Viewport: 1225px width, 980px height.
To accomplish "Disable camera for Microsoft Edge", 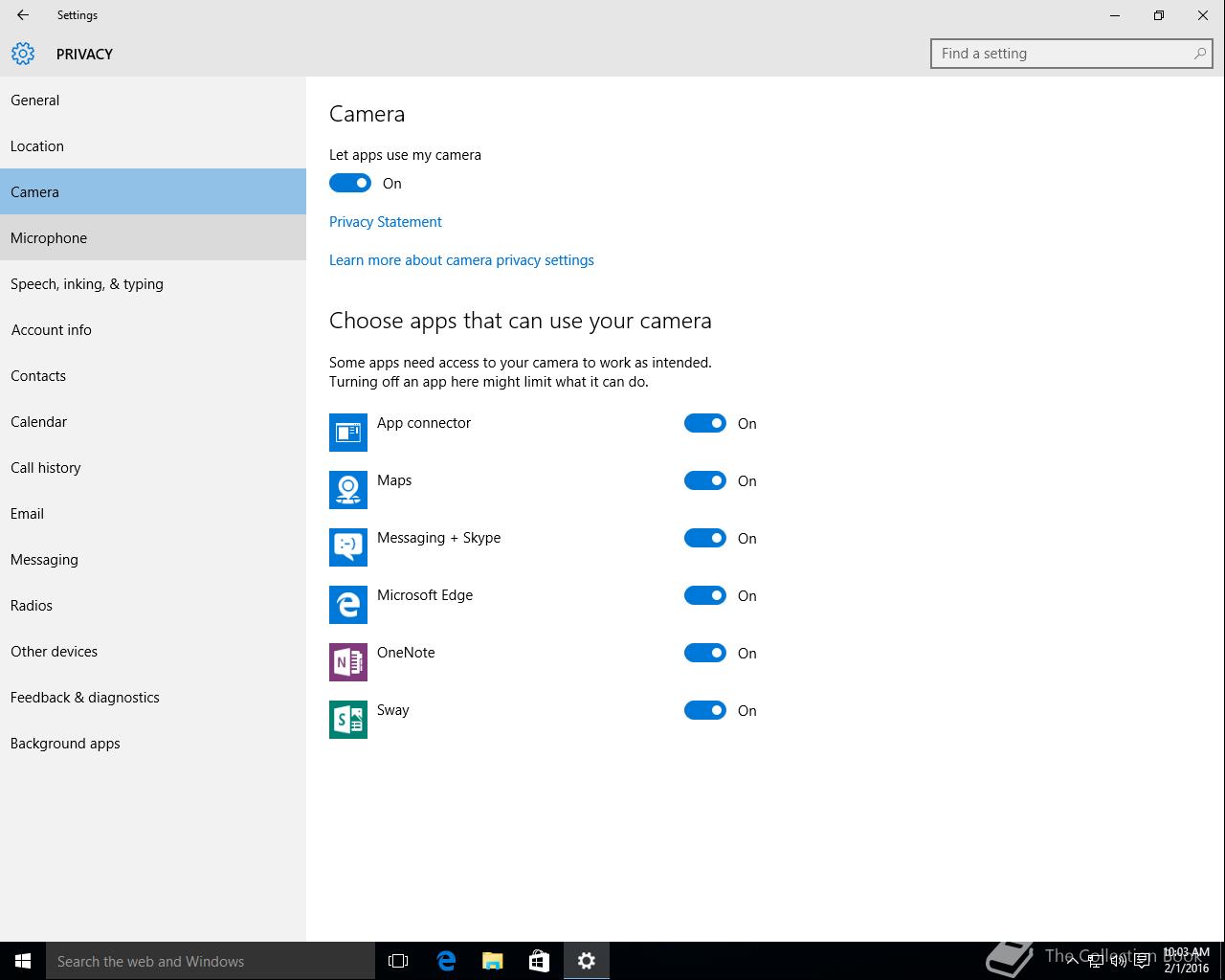I will pyautogui.click(x=705, y=595).
